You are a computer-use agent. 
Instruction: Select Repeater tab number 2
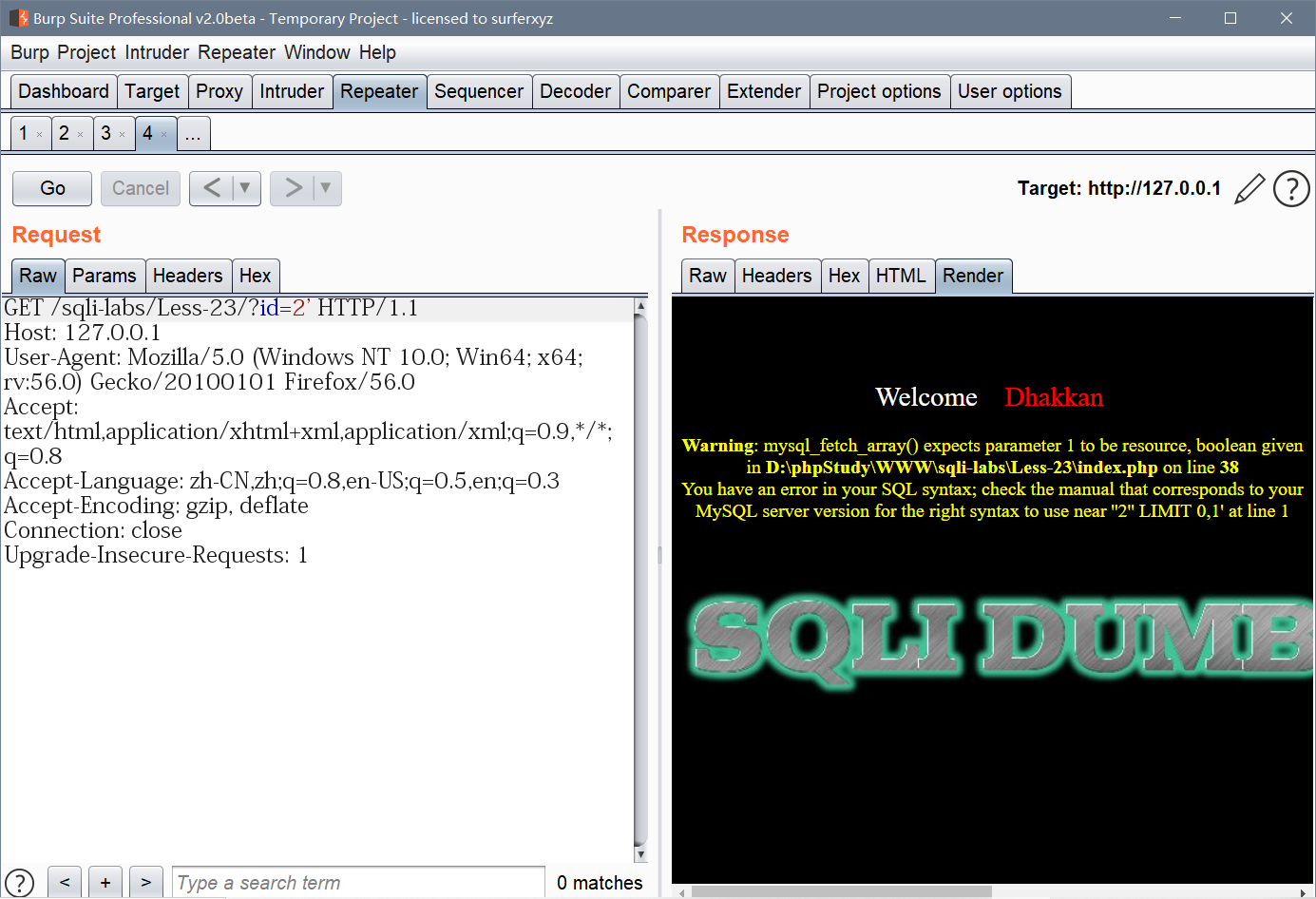67,133
